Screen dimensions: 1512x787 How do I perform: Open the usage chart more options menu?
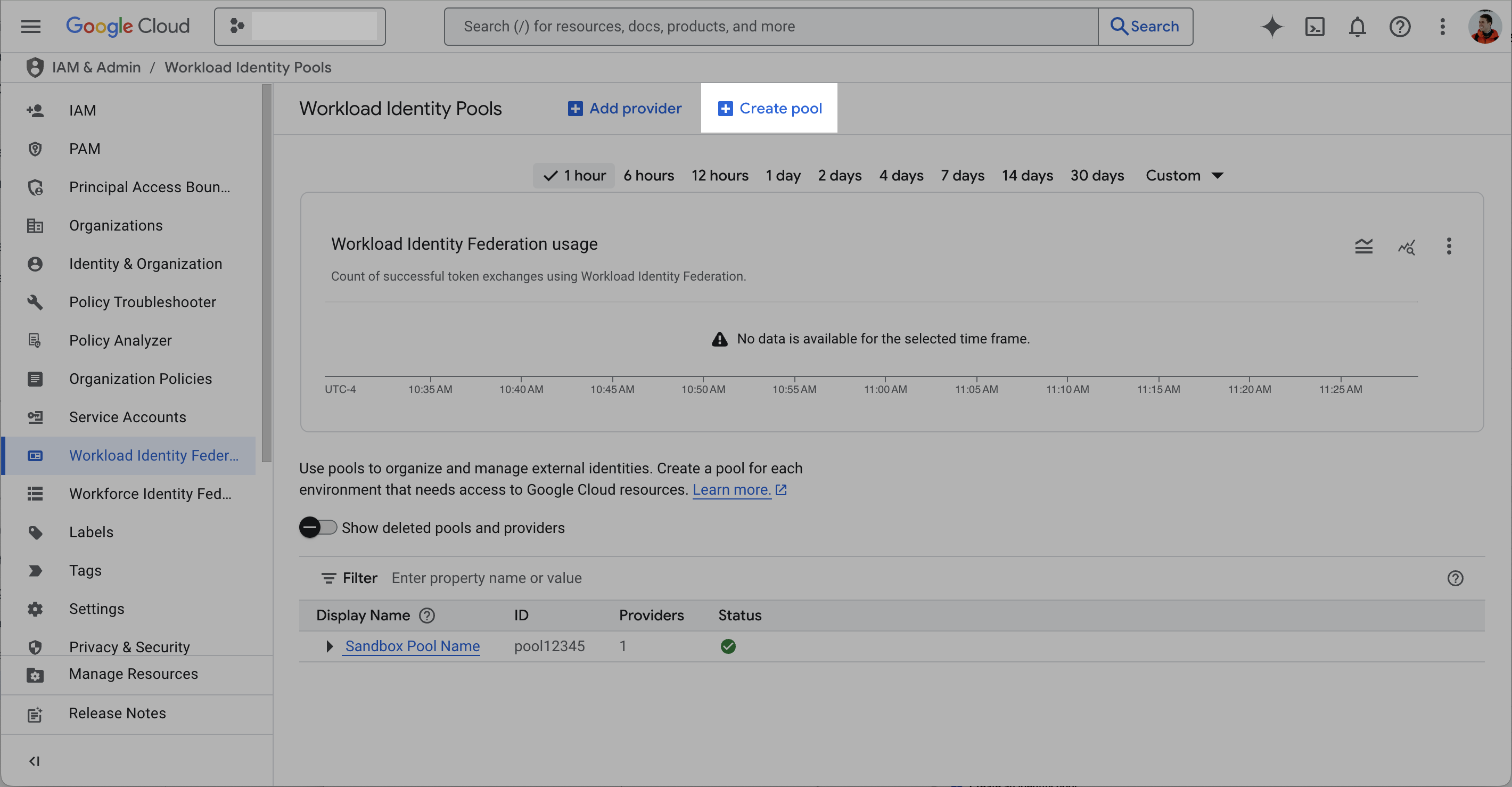tap(1449, 246)
